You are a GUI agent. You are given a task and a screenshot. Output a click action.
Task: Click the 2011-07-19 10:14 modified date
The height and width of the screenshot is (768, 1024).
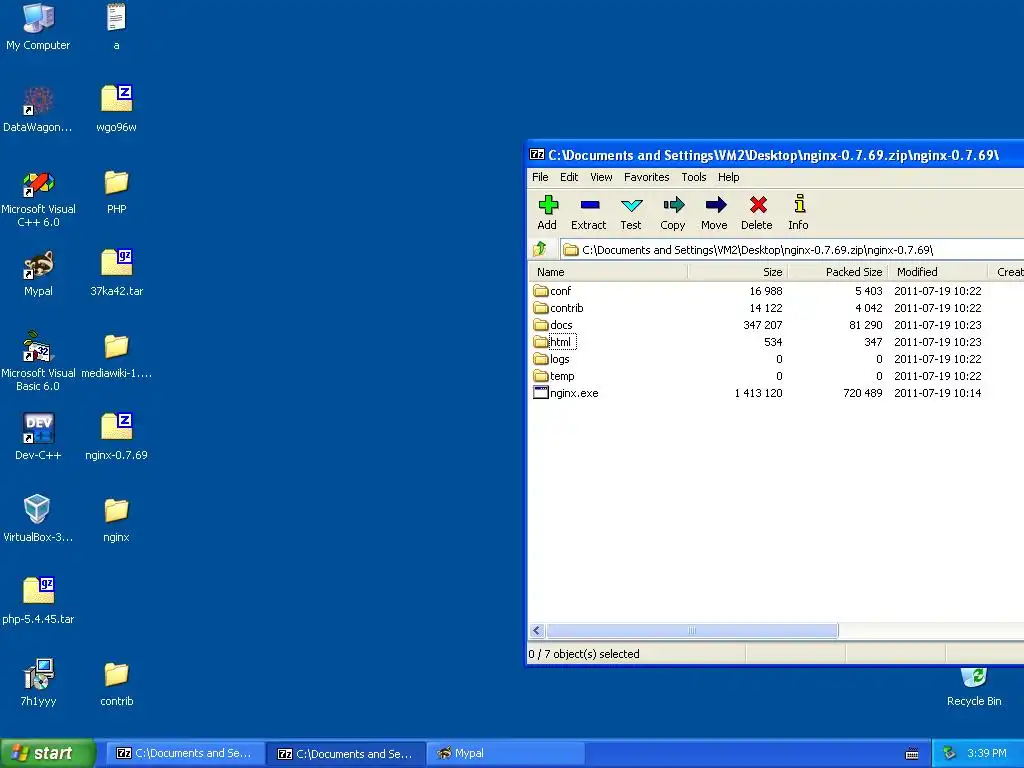pos(938,392)
